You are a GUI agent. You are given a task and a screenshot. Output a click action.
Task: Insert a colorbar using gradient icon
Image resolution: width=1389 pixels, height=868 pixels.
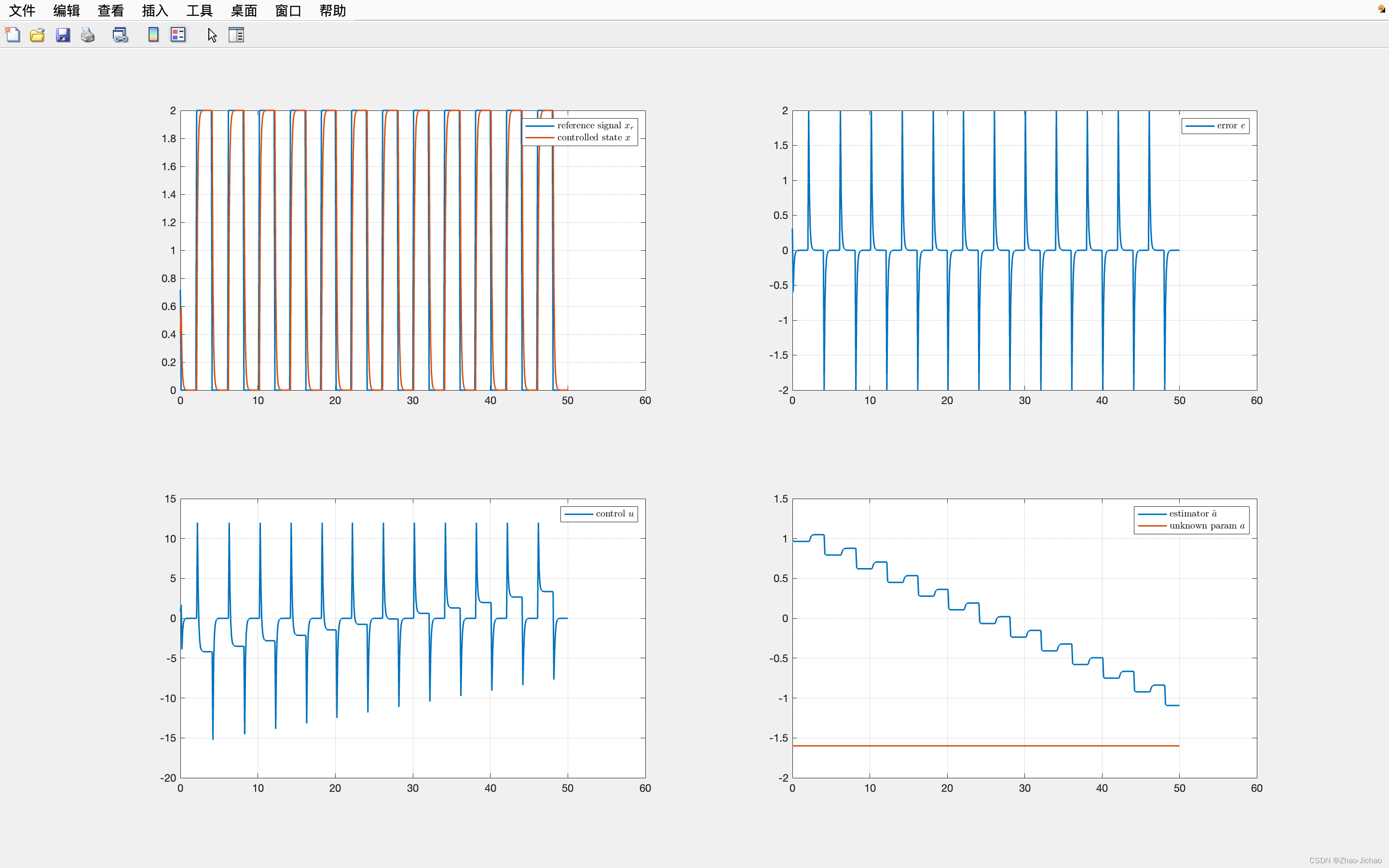(x=153, y=35)
